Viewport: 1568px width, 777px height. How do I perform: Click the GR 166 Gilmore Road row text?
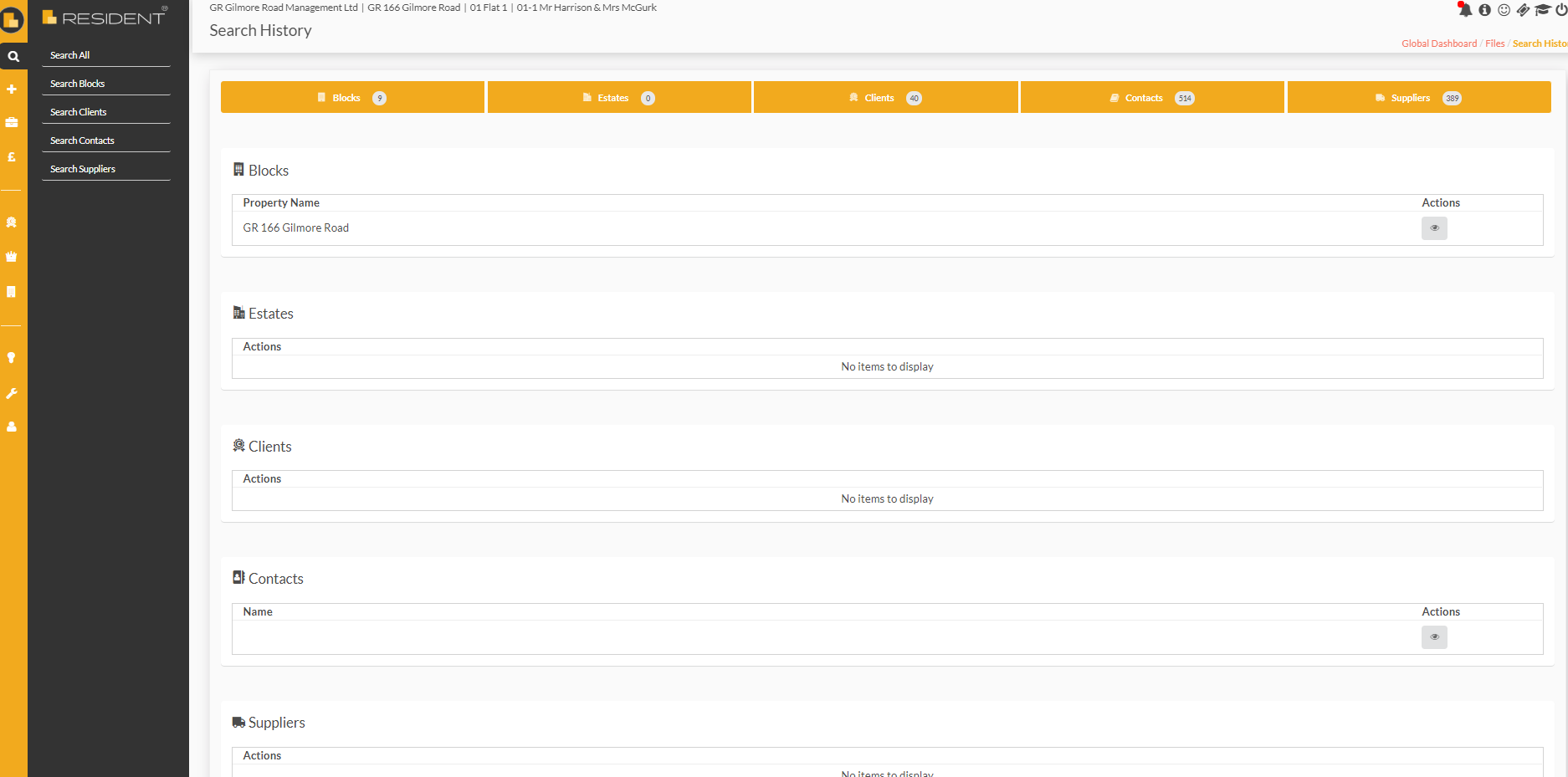tap(296, 227)
